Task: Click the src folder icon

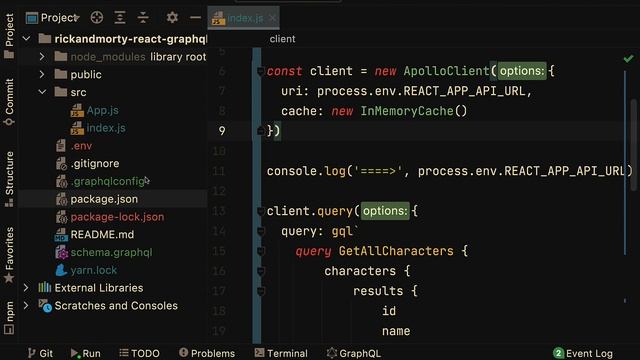Action: [61, 92]
